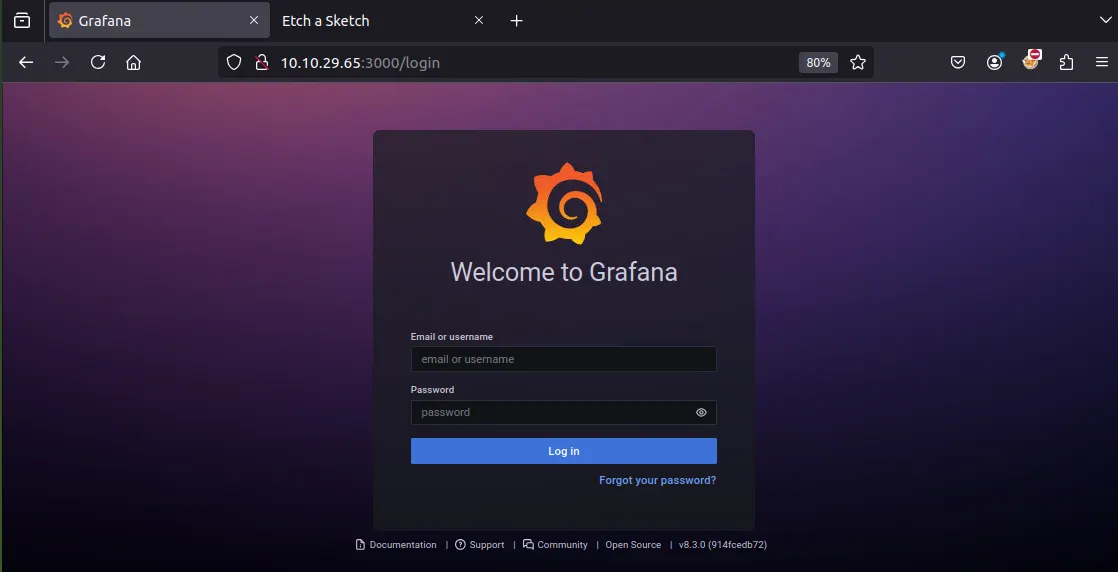Close the Grafana tab
Viewport: 1118px width, 572px height.
click(x=254, y=21)
